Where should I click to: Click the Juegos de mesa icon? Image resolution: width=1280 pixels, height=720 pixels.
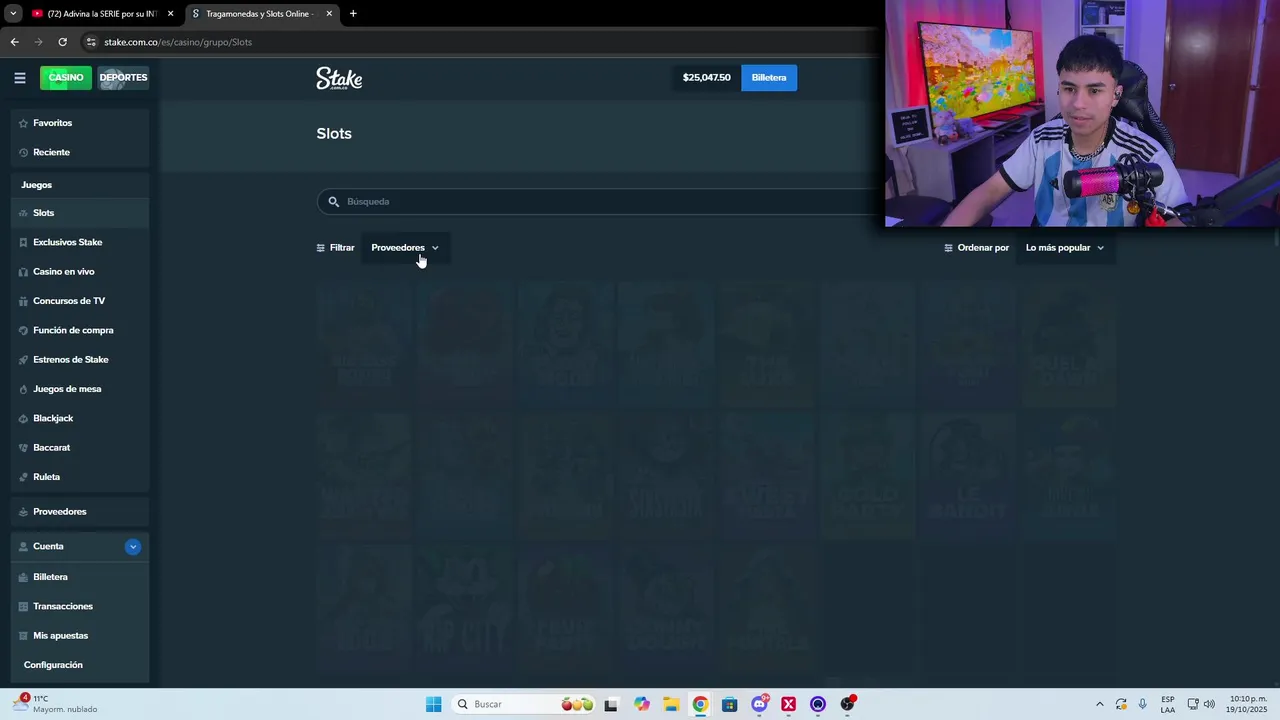[24, 389]
